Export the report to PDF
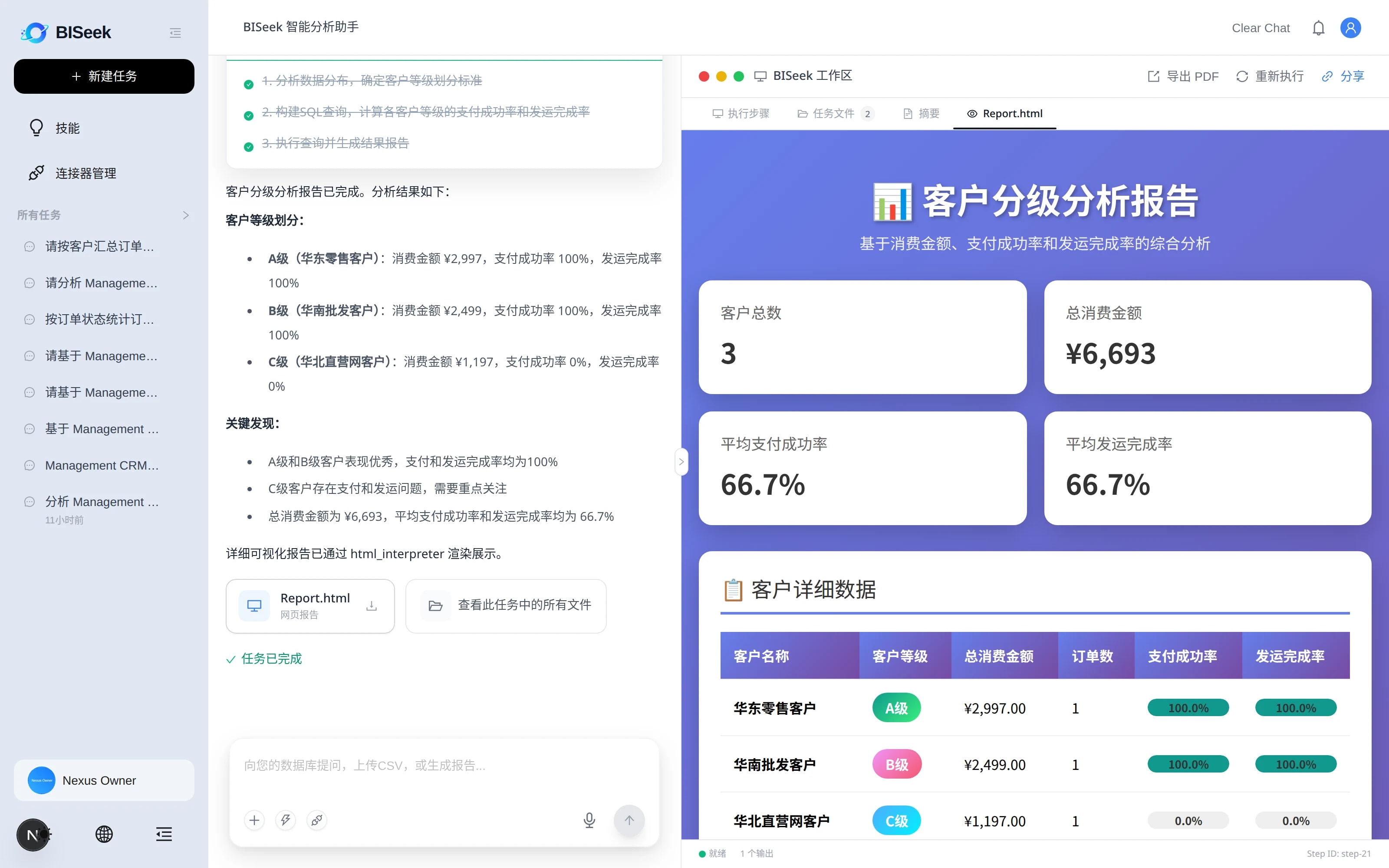This screenshot has width=1389, height=868. [1182, 76]
